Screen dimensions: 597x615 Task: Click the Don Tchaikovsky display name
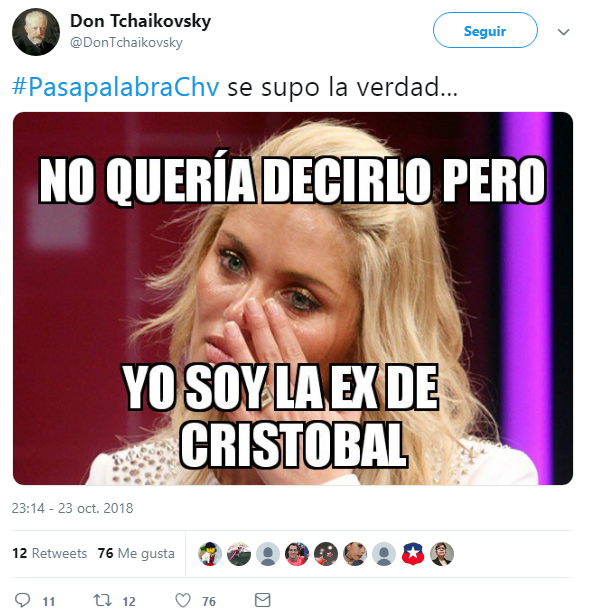coord(140,21)
